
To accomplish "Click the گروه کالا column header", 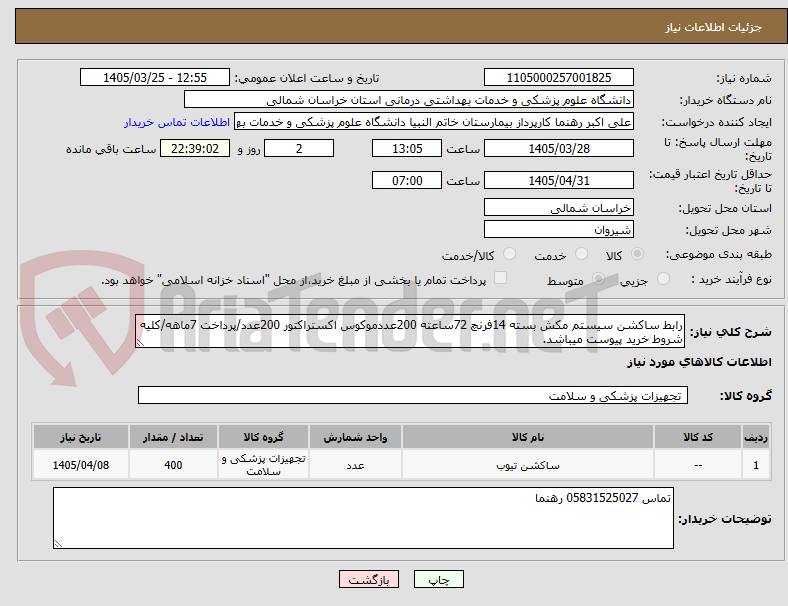I will (x=263, y=437).
